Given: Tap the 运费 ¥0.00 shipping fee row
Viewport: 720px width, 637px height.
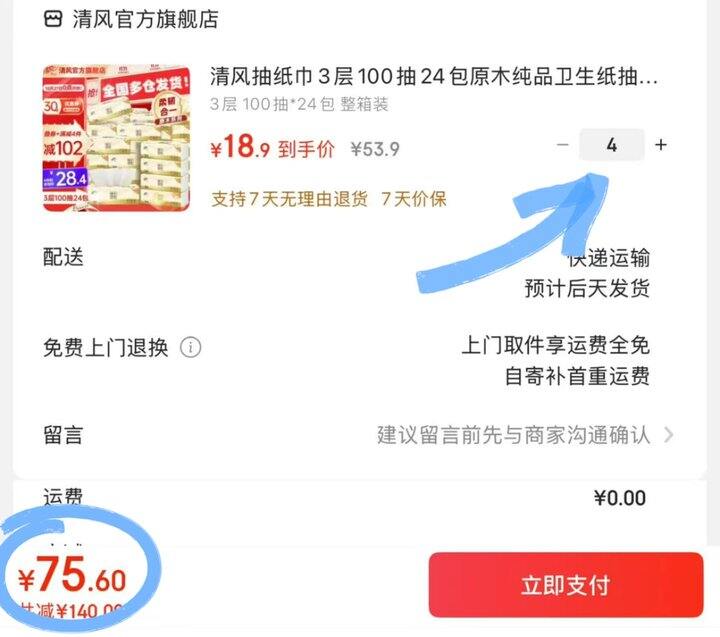Looking at the screenshot, I should click(x=344, y=498).
